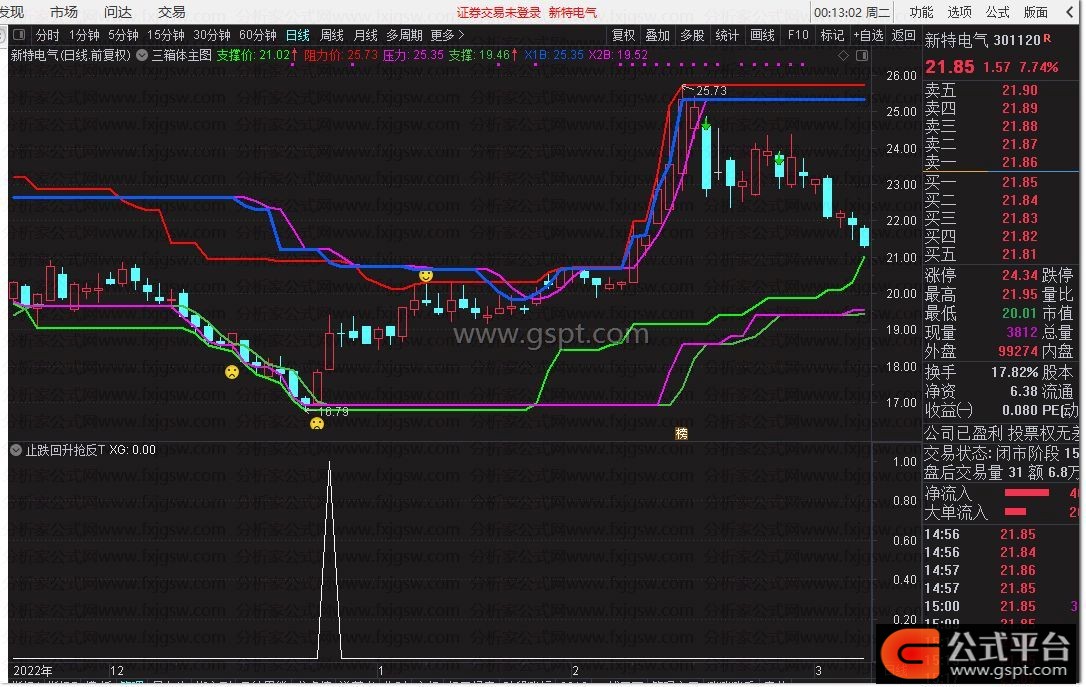The image size is (1086, 687).
Task: Open the 版面 menu
Action: (x=1036, y=12)
